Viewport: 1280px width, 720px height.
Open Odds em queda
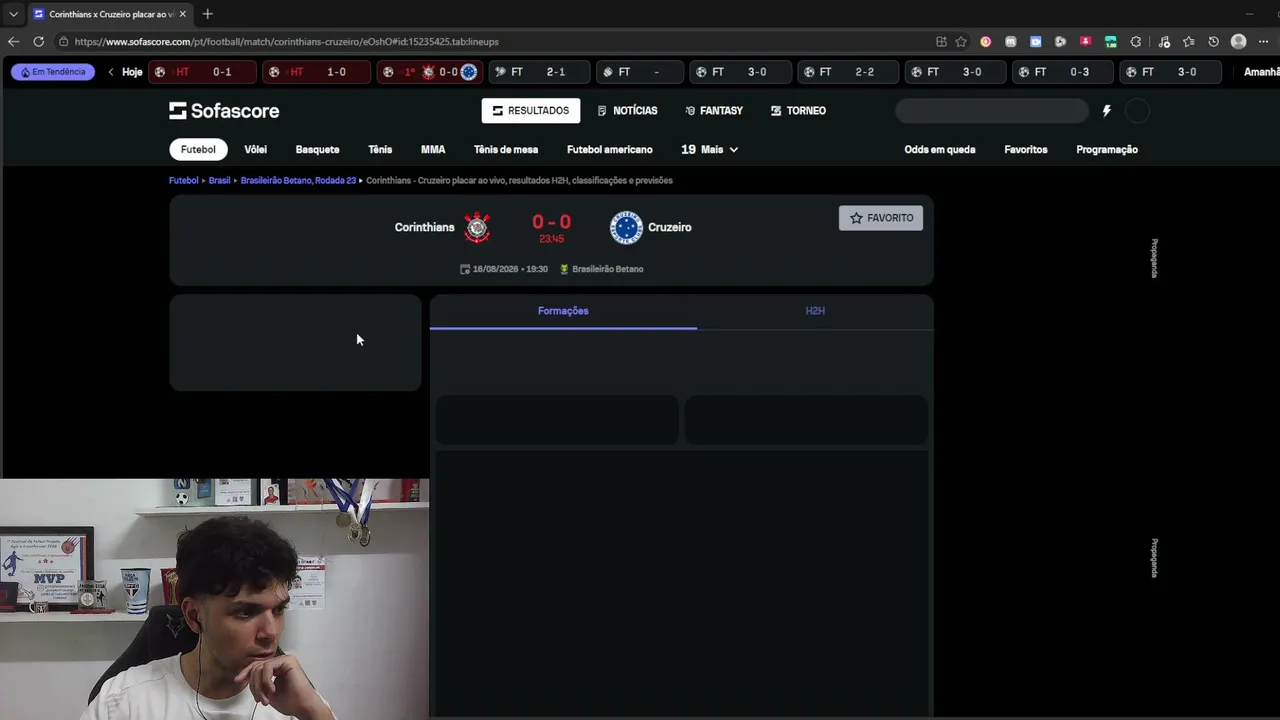[x=940, y=150]
